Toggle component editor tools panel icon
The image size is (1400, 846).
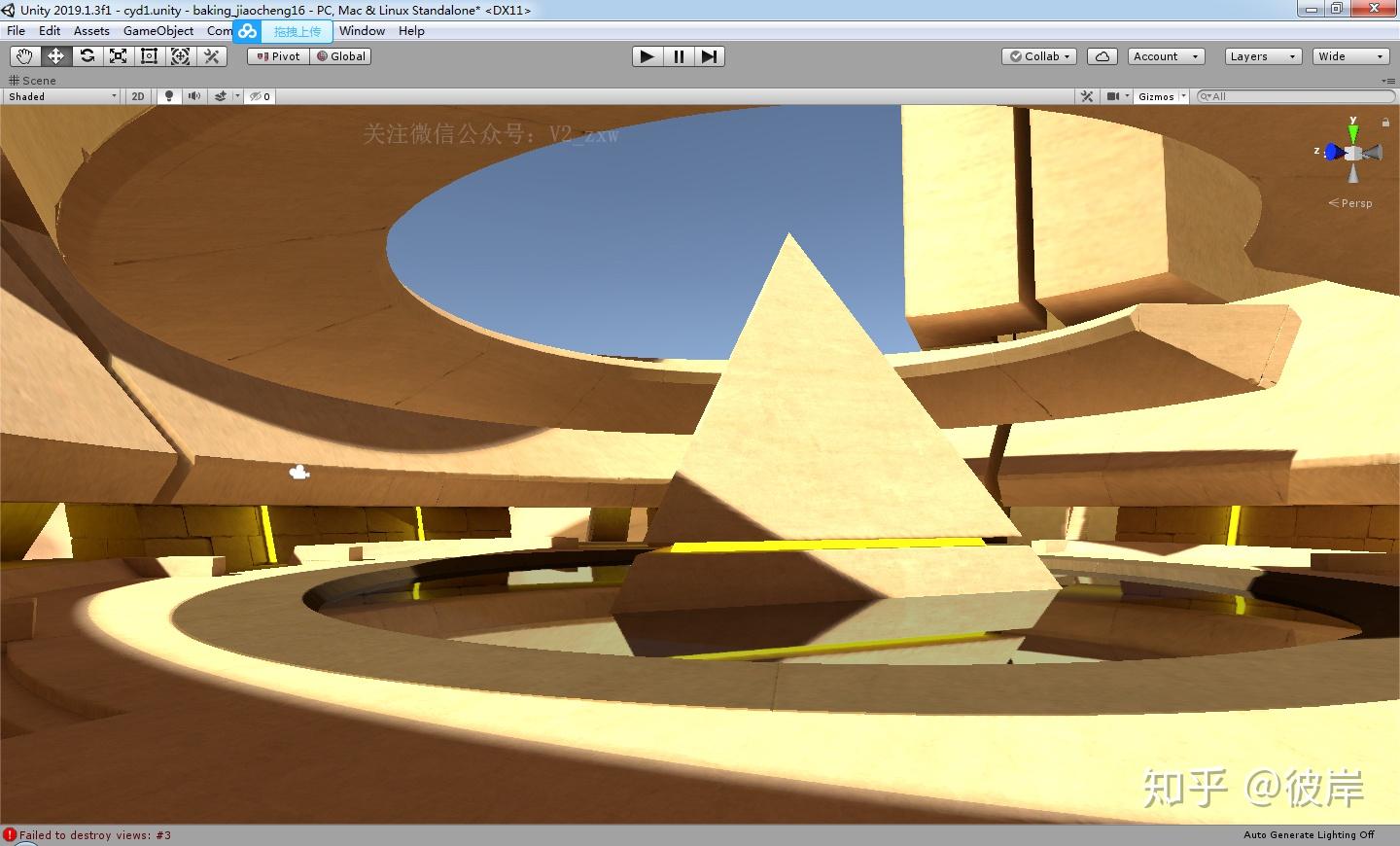(1087, 96)
